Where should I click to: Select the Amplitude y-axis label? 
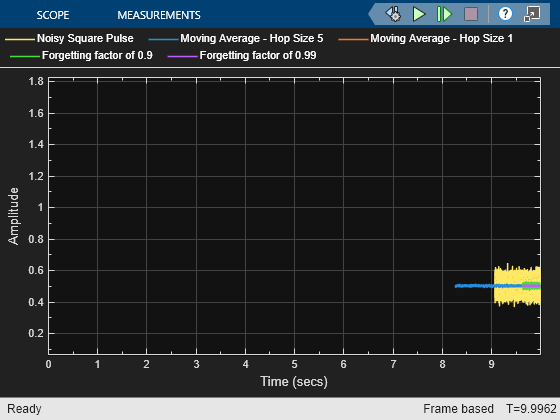pyautogui.click(x=13, y=216)
